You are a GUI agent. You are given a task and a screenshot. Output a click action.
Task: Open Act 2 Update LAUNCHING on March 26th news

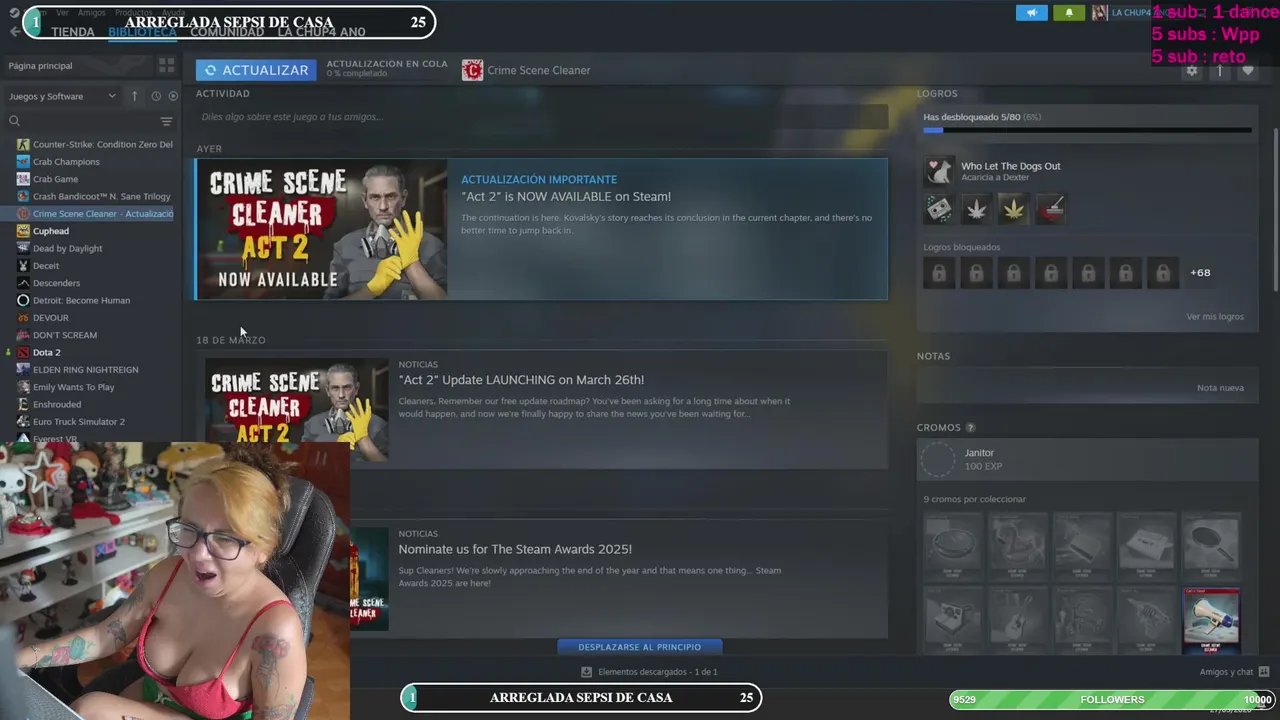[521, 380]
